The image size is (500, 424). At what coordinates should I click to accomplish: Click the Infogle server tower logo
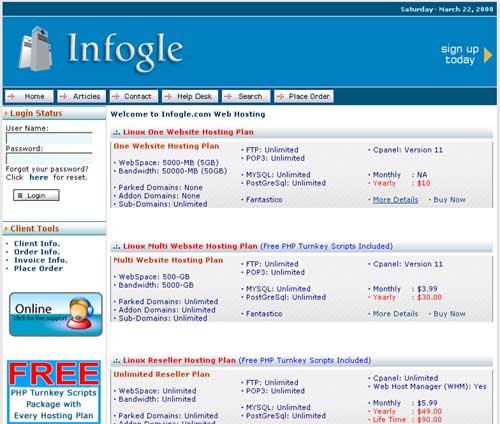click(36, 49)
